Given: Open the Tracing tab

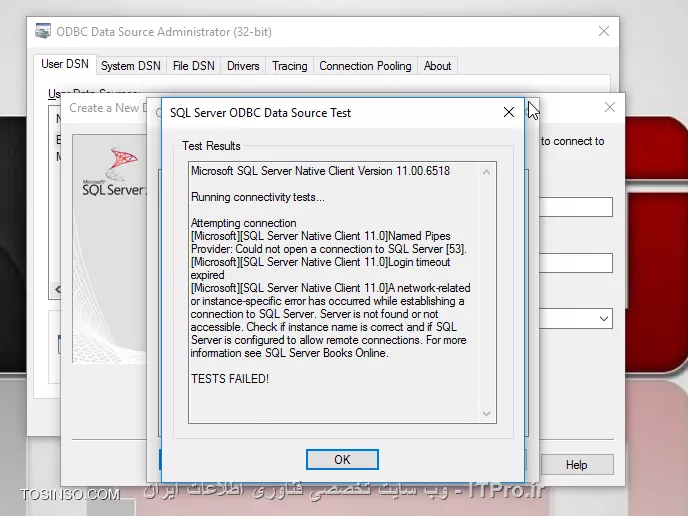Looking at the screenshot, I should [290, 66].
